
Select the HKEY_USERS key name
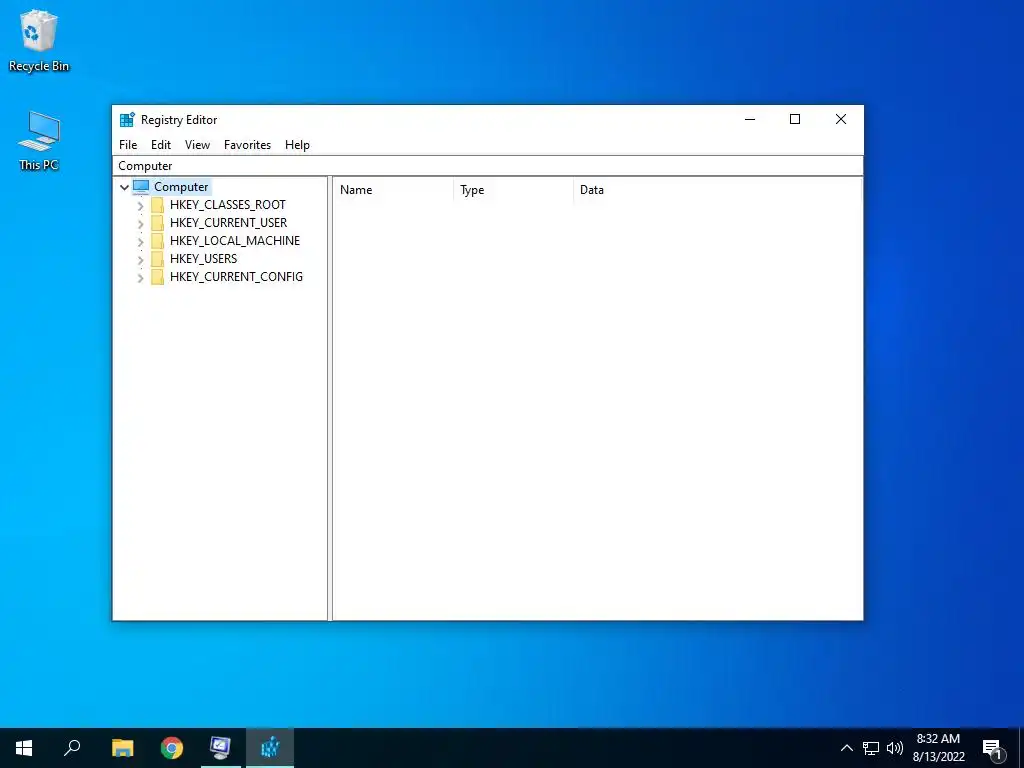pyautogui.click(x=203, y=259)
